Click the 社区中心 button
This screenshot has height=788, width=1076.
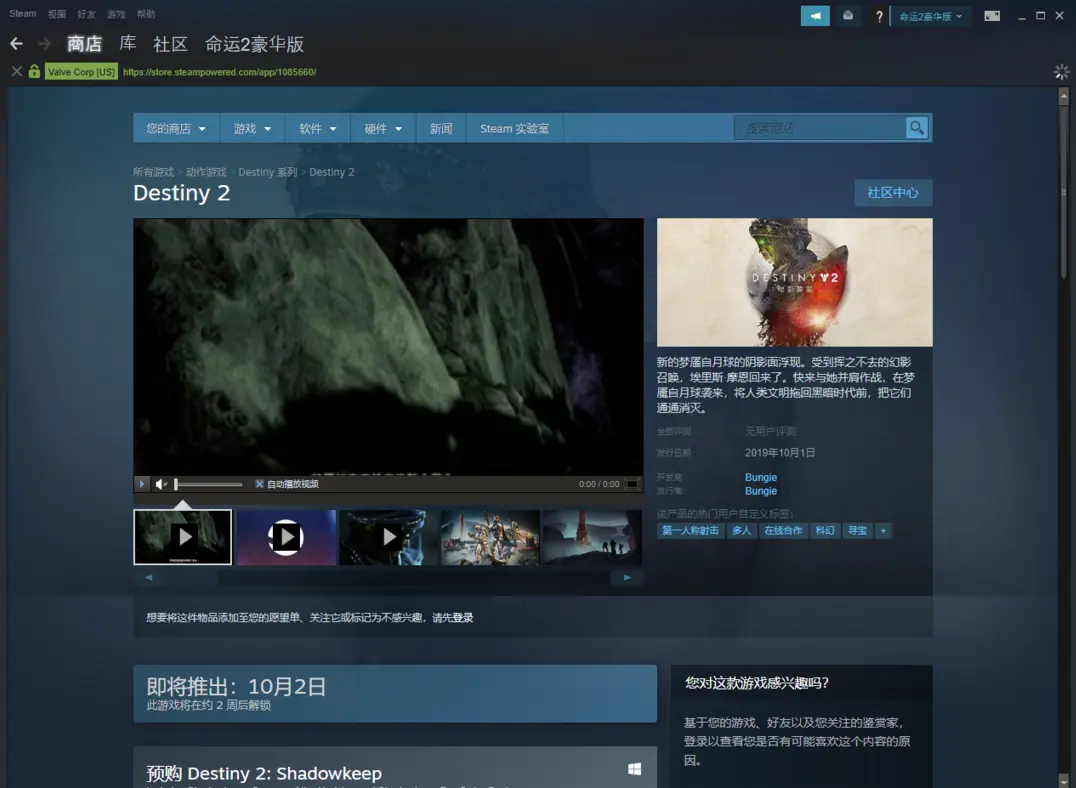click(x=893, y=193)
